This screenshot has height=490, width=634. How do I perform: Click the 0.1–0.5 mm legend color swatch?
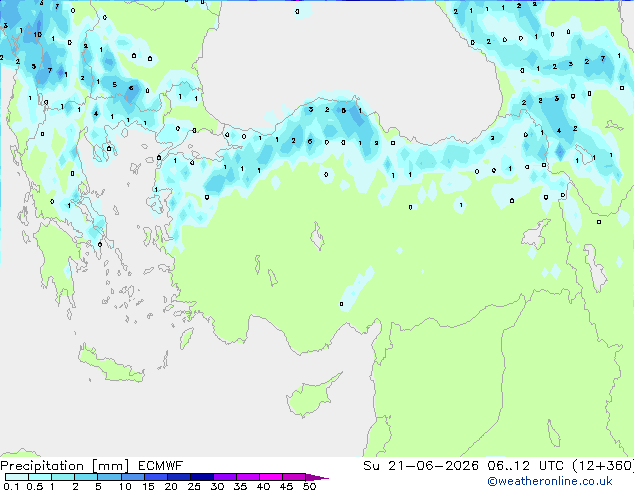pyautogui.click(x=17, y=477)
